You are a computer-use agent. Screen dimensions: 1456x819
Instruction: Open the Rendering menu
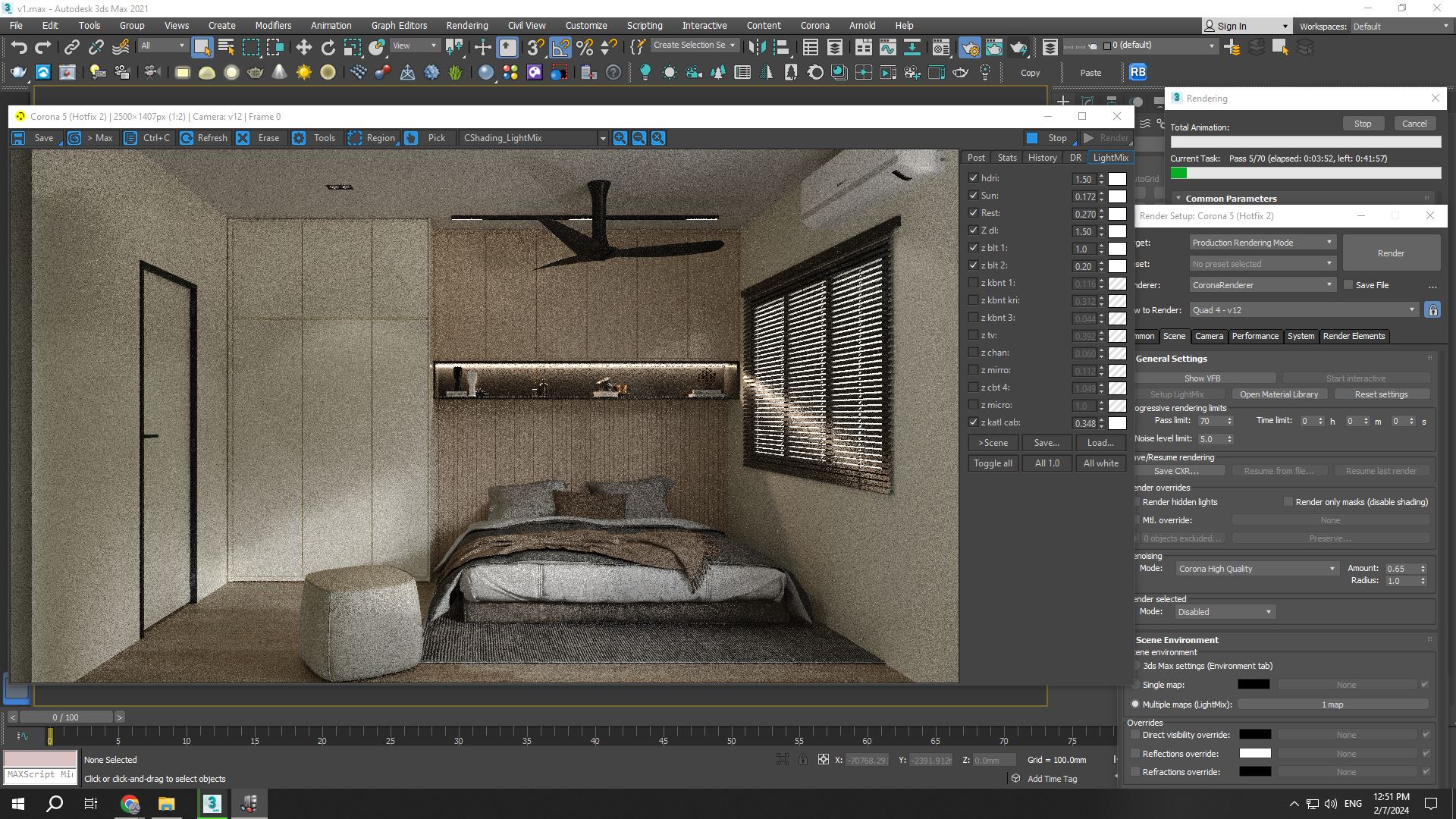466,25
